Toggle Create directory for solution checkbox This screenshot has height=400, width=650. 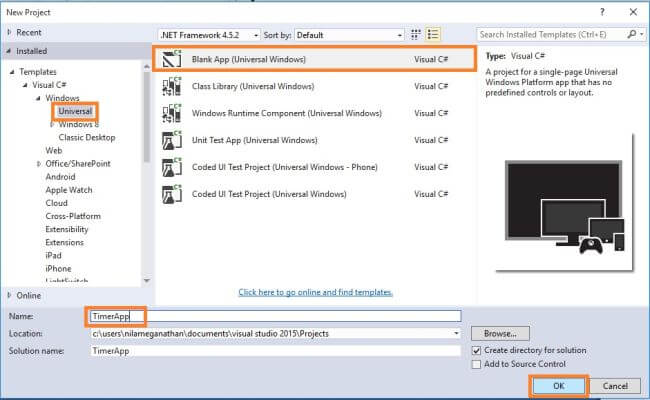(477, 350)
